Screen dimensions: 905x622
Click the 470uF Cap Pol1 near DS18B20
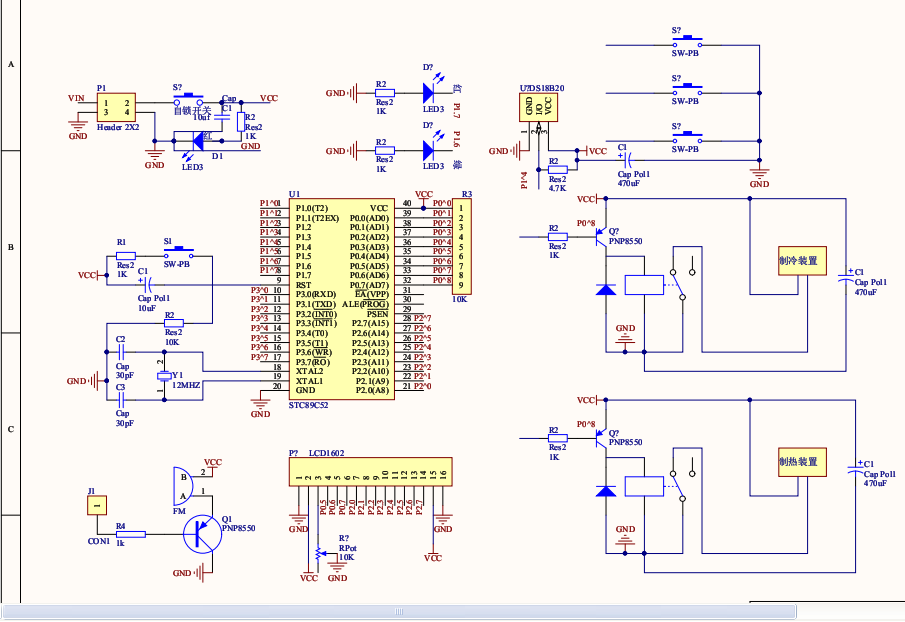(x=629, y=160)
